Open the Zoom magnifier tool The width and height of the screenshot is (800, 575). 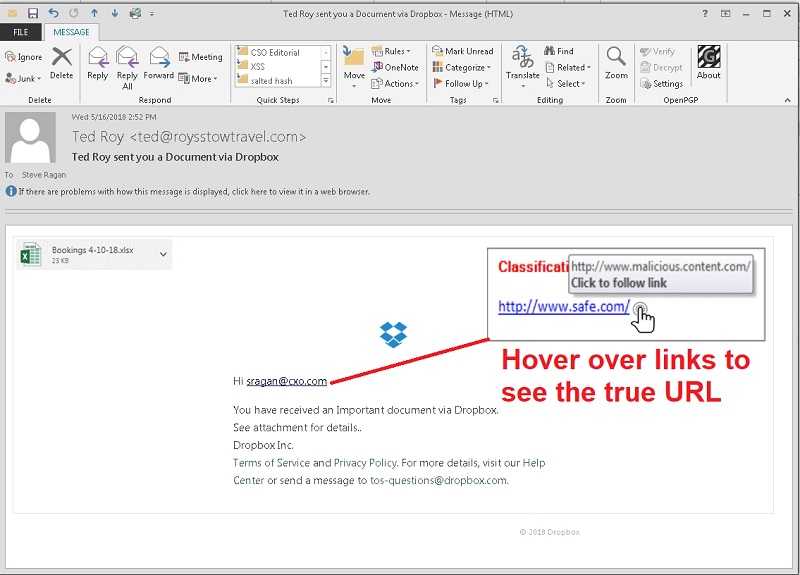click(x=616, y=63)
